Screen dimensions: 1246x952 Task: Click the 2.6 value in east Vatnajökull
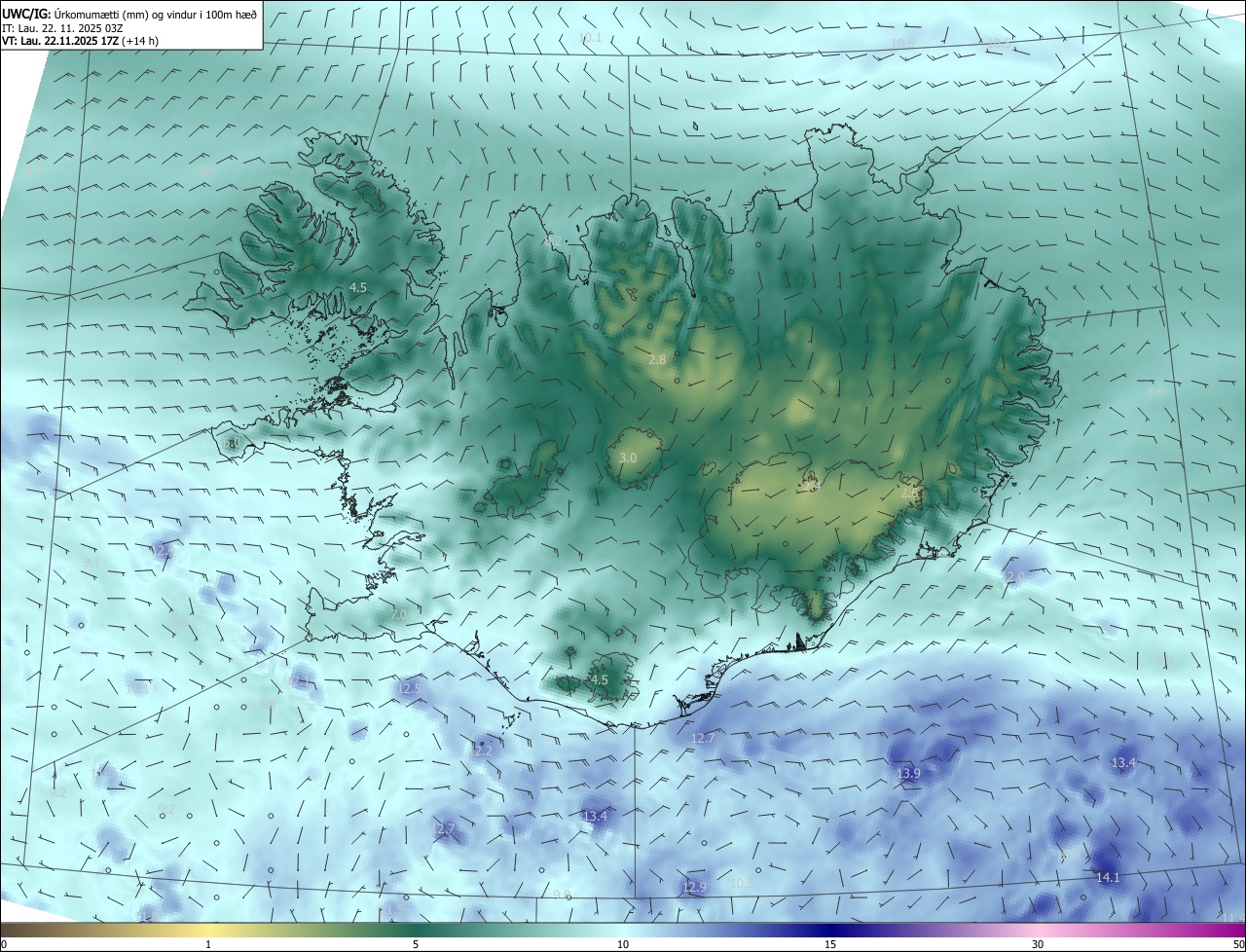click(910, 494)
